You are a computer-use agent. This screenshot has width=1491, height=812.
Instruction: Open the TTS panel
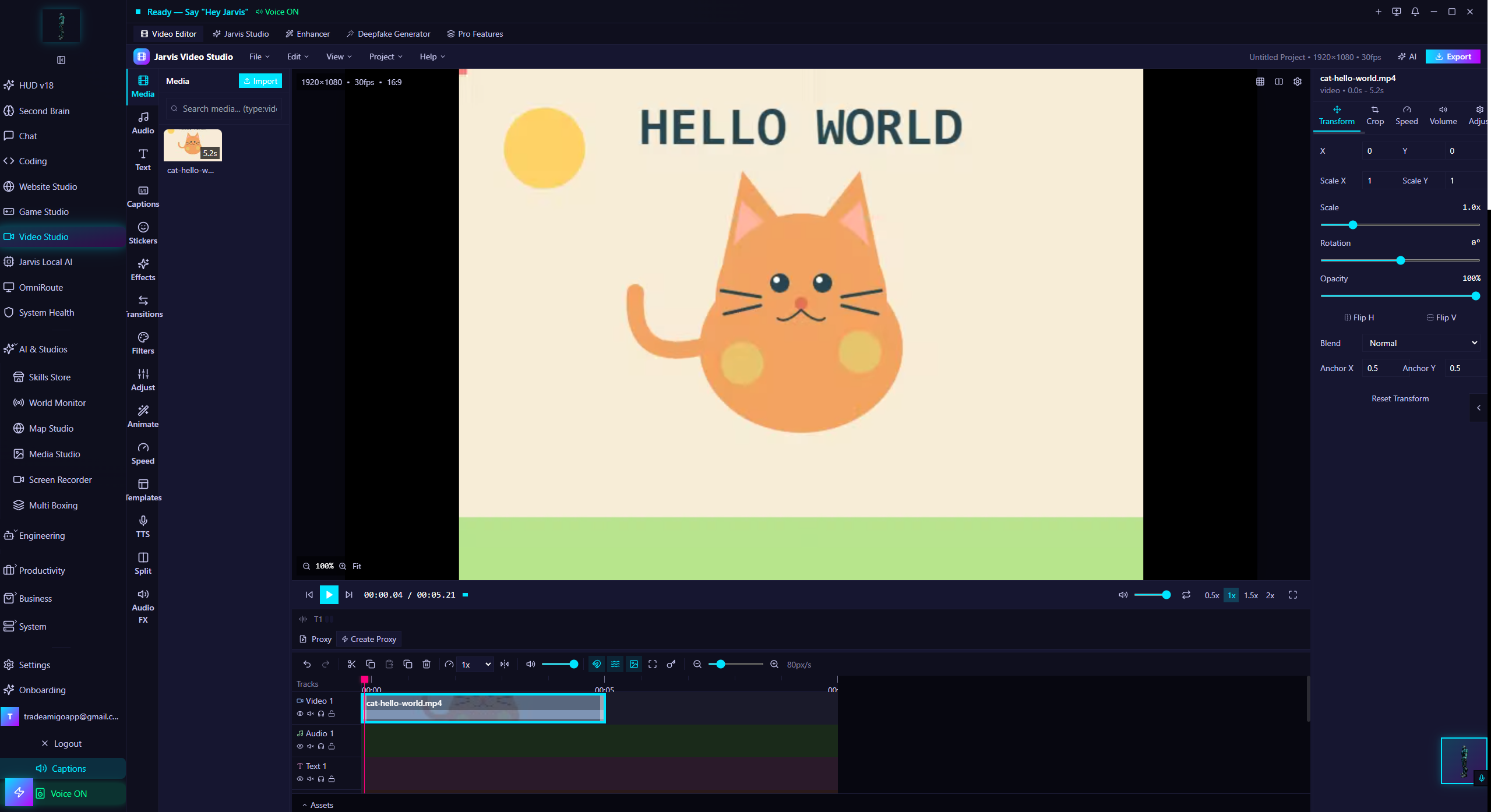(143, 527)
